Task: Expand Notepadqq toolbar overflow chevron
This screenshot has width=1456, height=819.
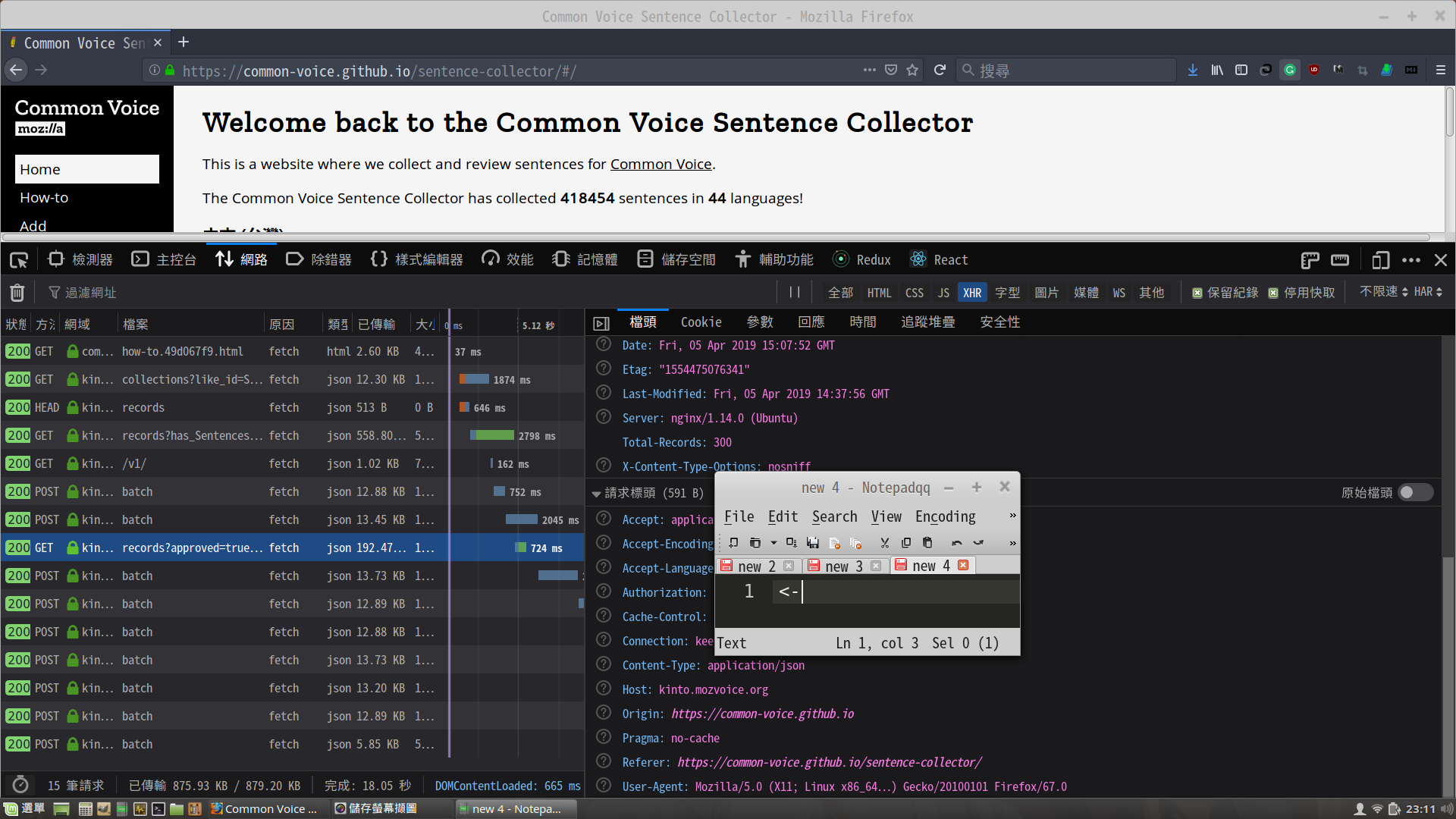Action: click(x=1012, y=543)
